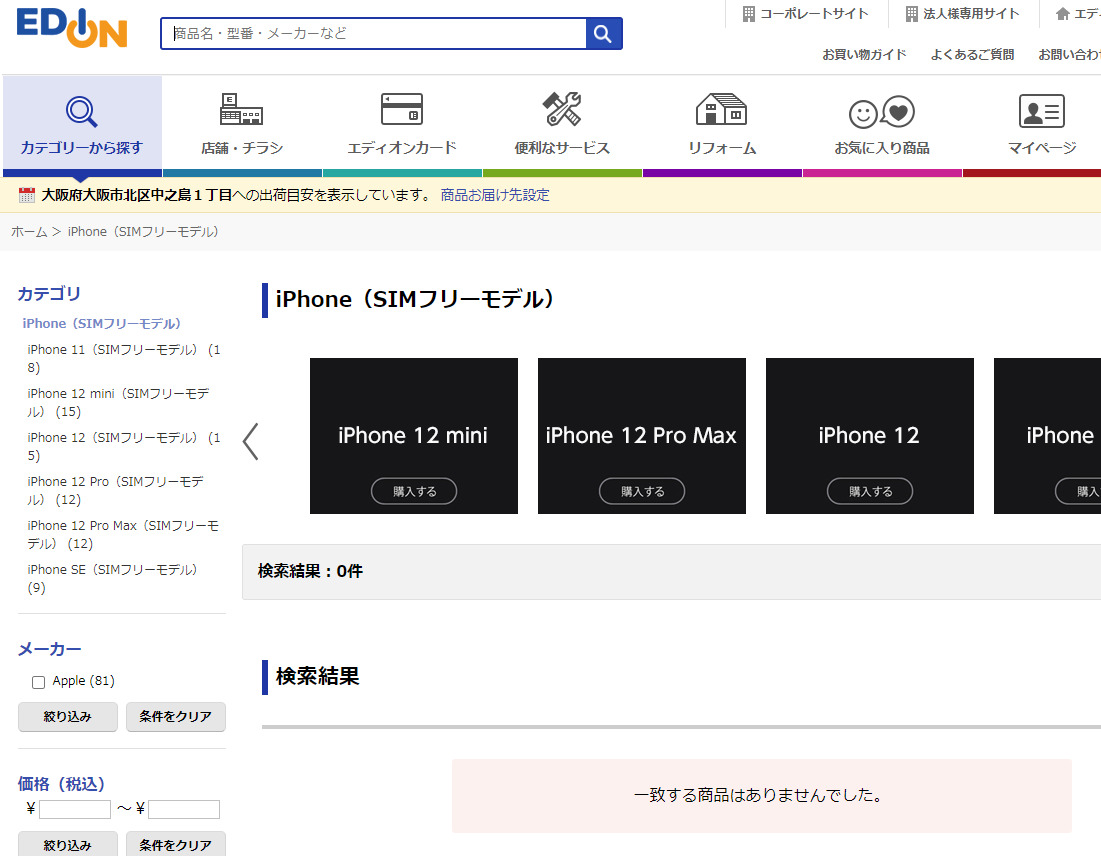The width and height of the screenshot is (1101, 856).
Task: Click 購入する on iPhone 12 Pro Max
Action: coord(641,491)
